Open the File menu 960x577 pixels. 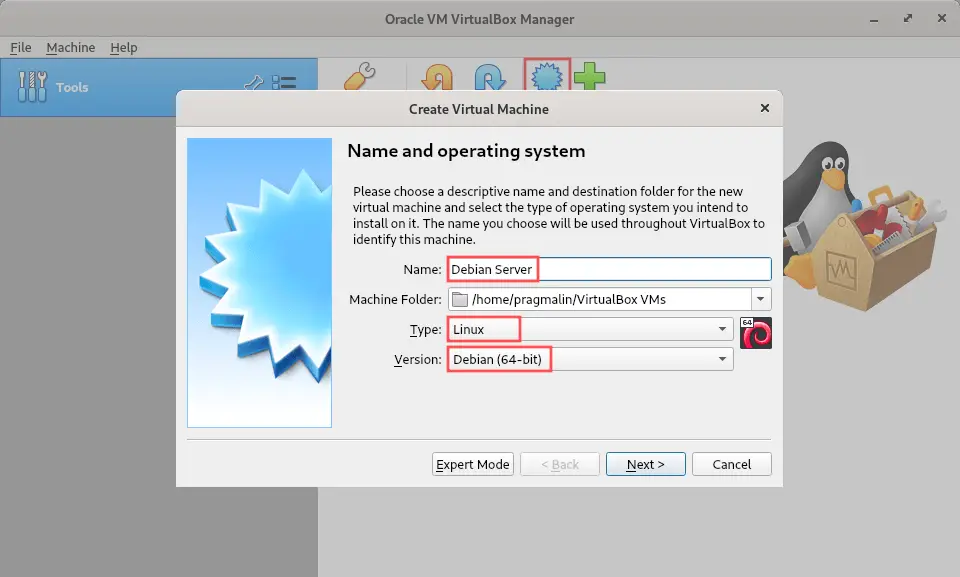pyautogui.click(x=20, y=47)
